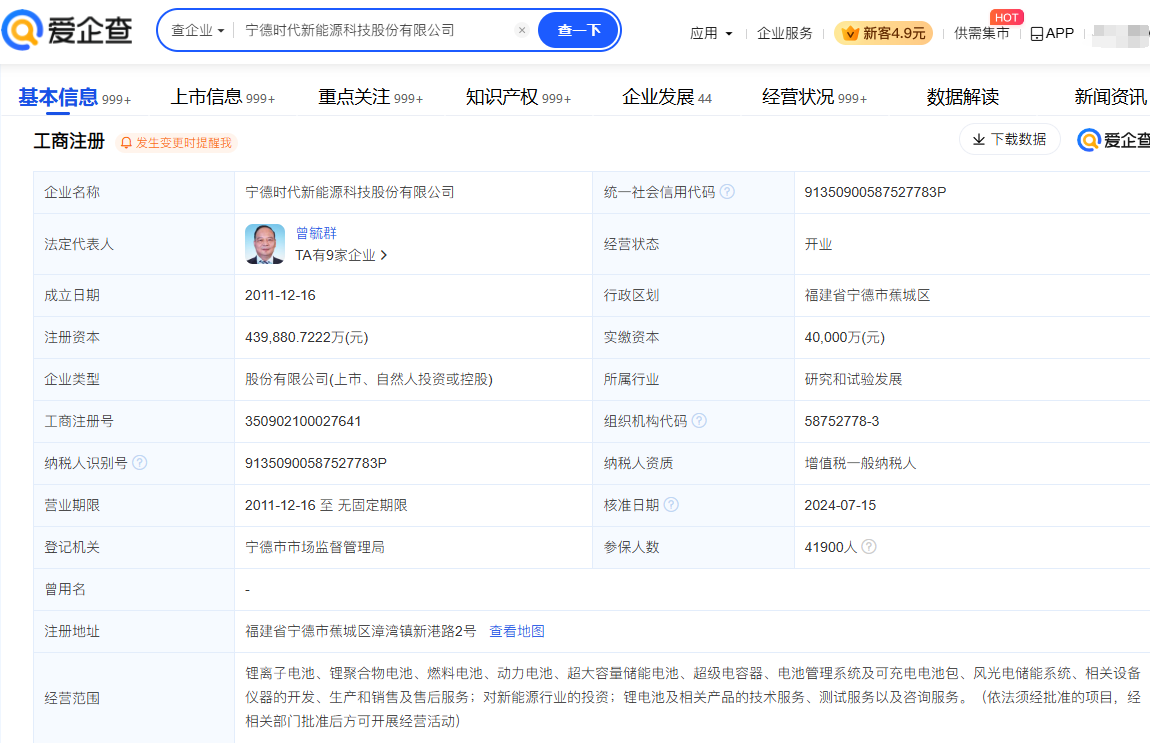1150x743 pixels.
Task: Click the legal representative photo thumbnail
Action: pyautogui.click(x=265, y=244)
